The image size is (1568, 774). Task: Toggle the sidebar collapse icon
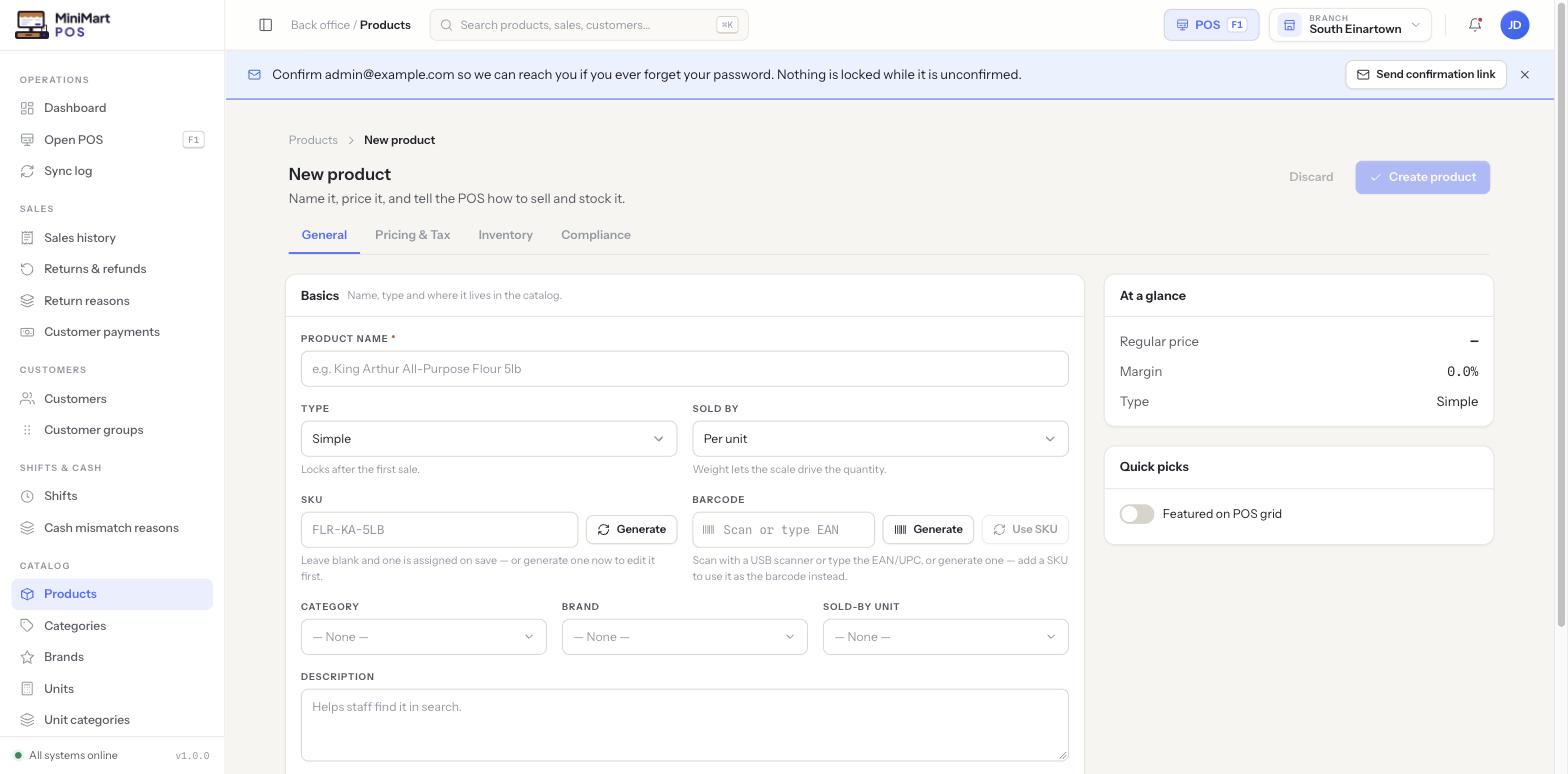coord(266,25)
